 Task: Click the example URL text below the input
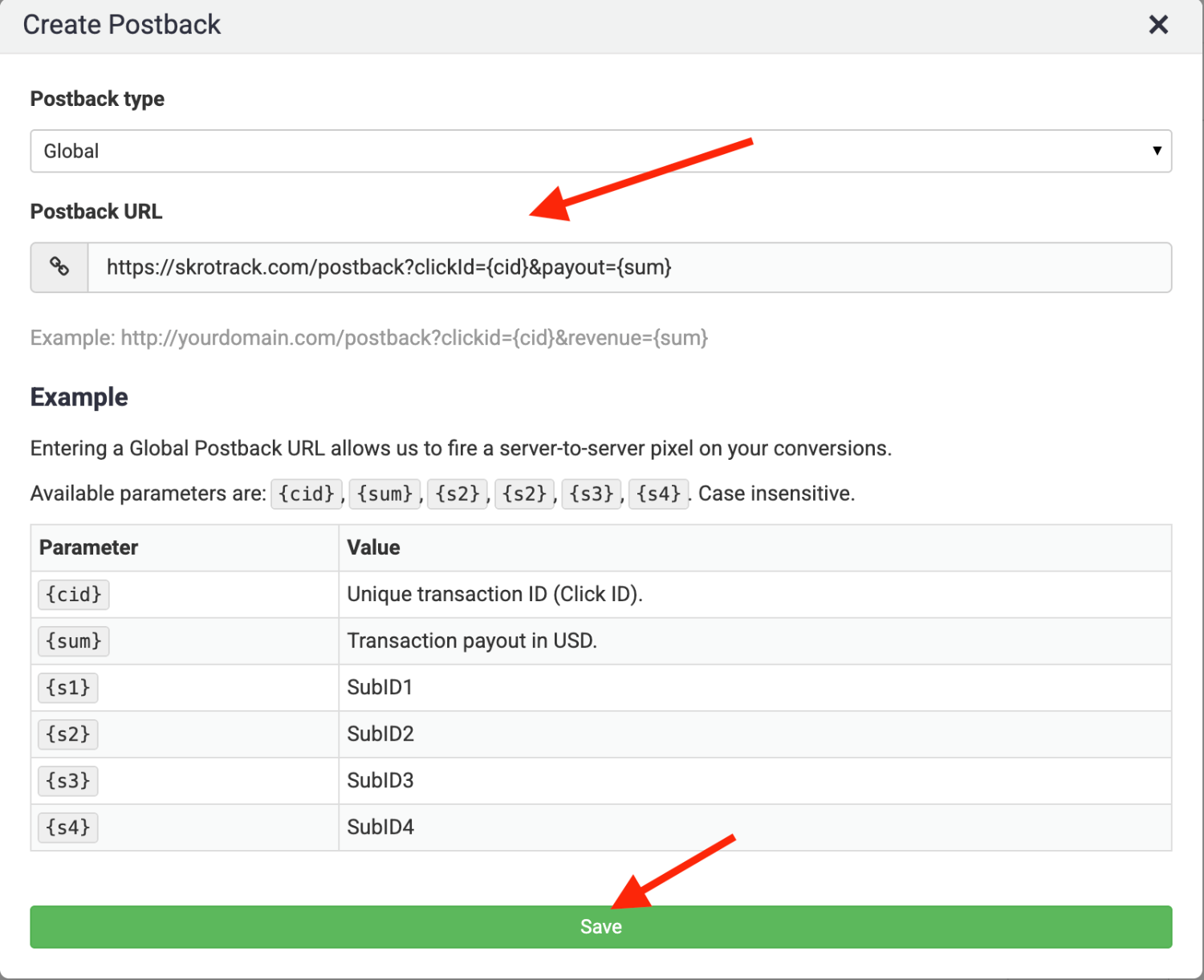[x=369, y=338]
